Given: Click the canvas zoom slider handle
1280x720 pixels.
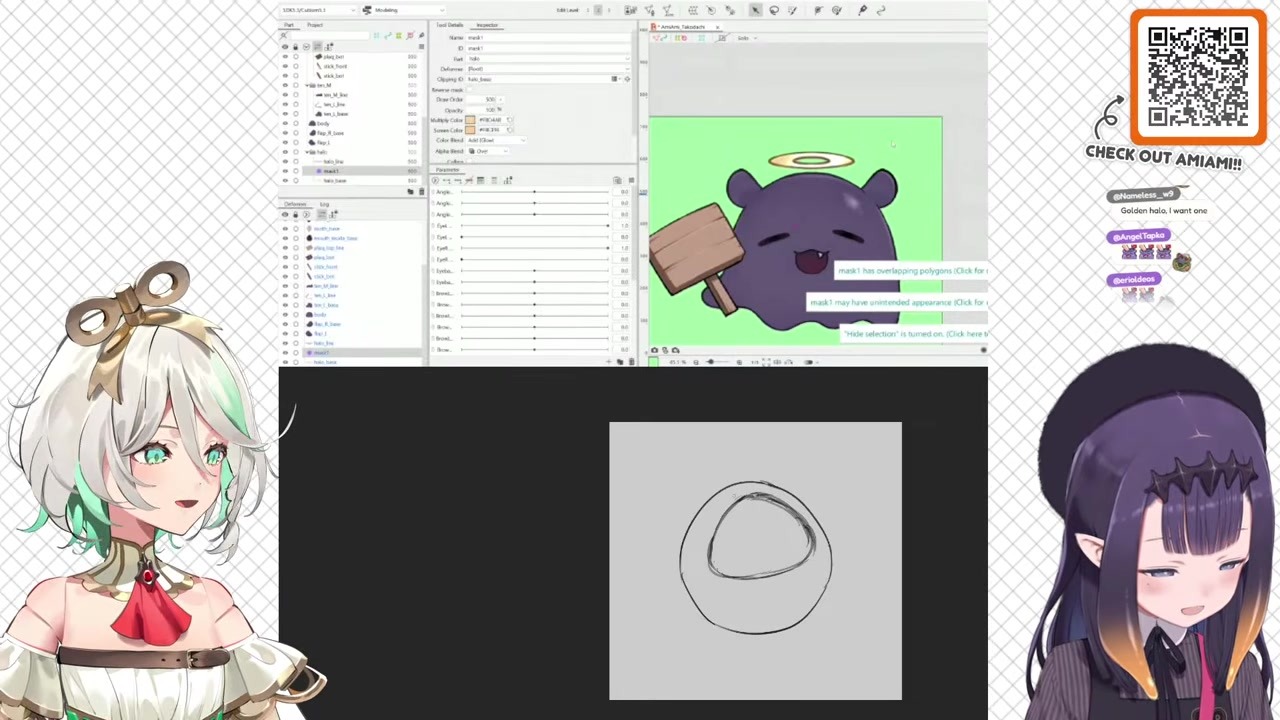Looking at the screenshot, I should (710, 362).
